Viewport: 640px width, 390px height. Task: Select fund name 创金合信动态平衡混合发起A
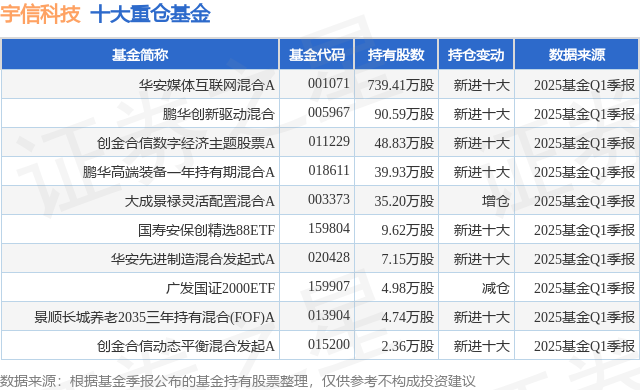pos(186,346)
